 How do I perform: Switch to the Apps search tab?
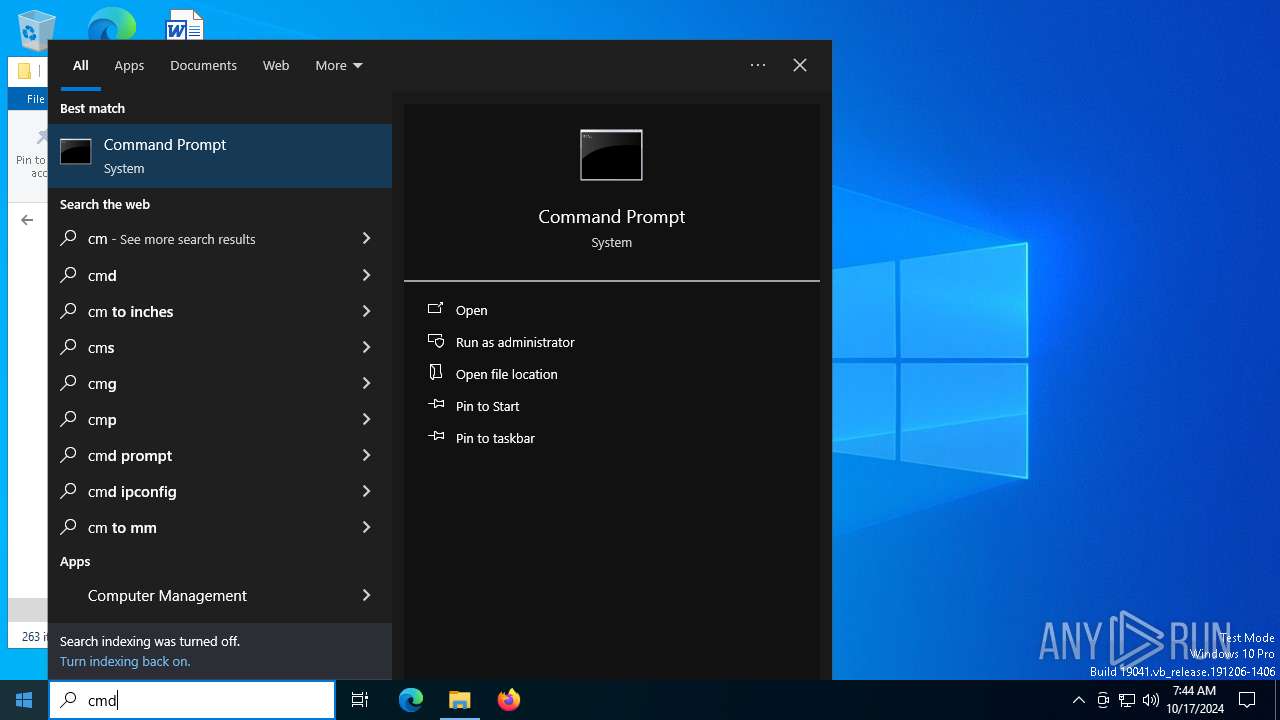pyautogui.click(x=129, y=65)
